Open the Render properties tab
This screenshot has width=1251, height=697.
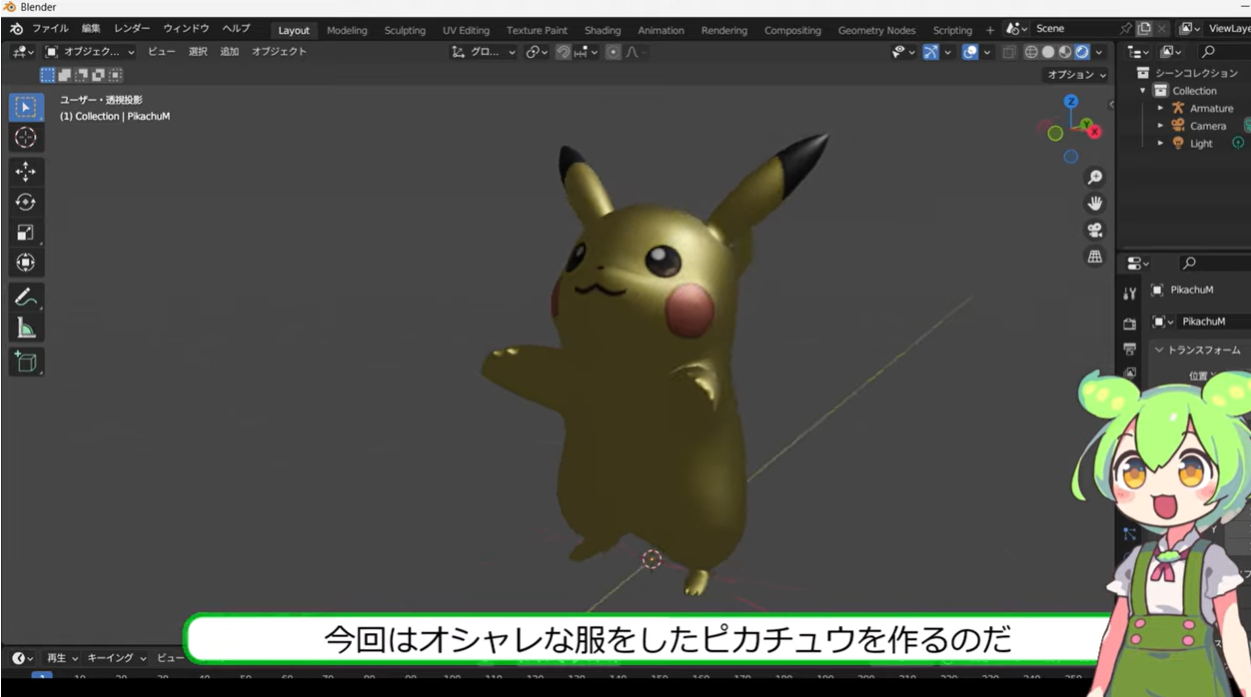click(x=1129, y=323)
